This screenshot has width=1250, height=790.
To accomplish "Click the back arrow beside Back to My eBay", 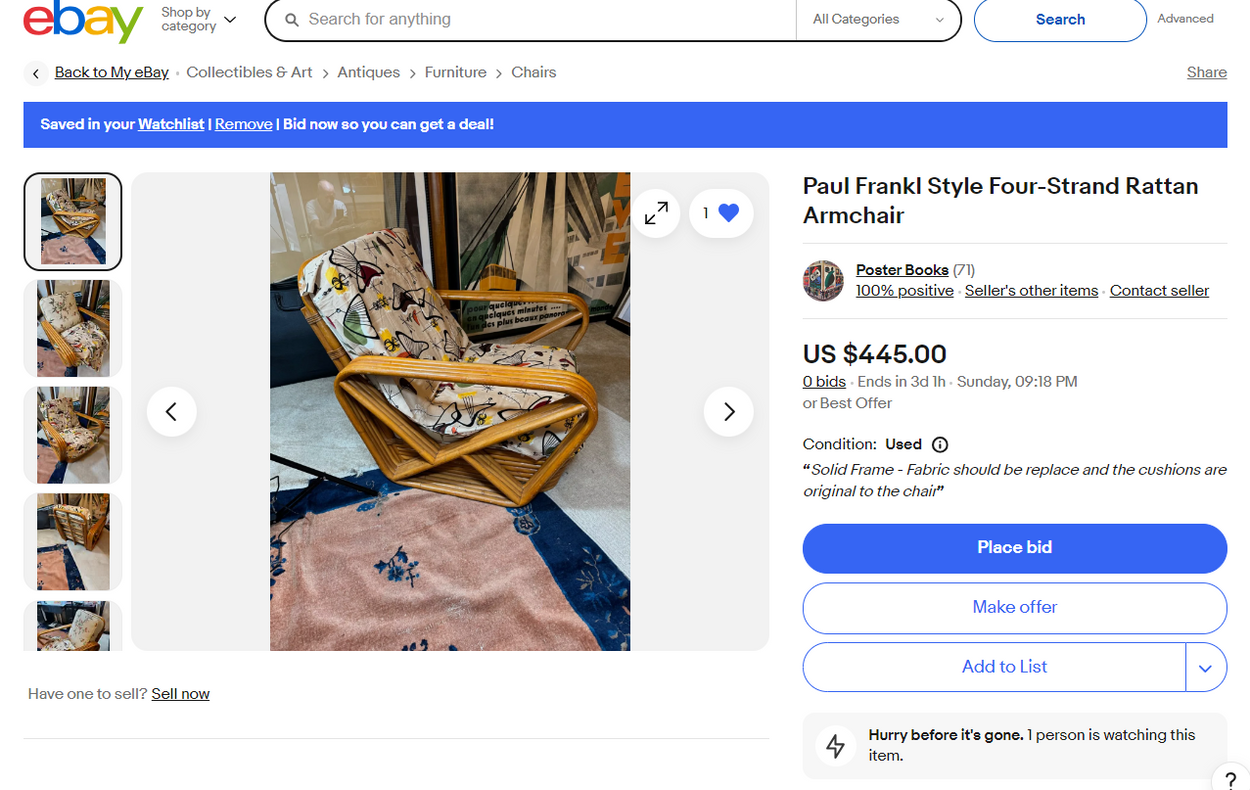I will tap(36, 73).
